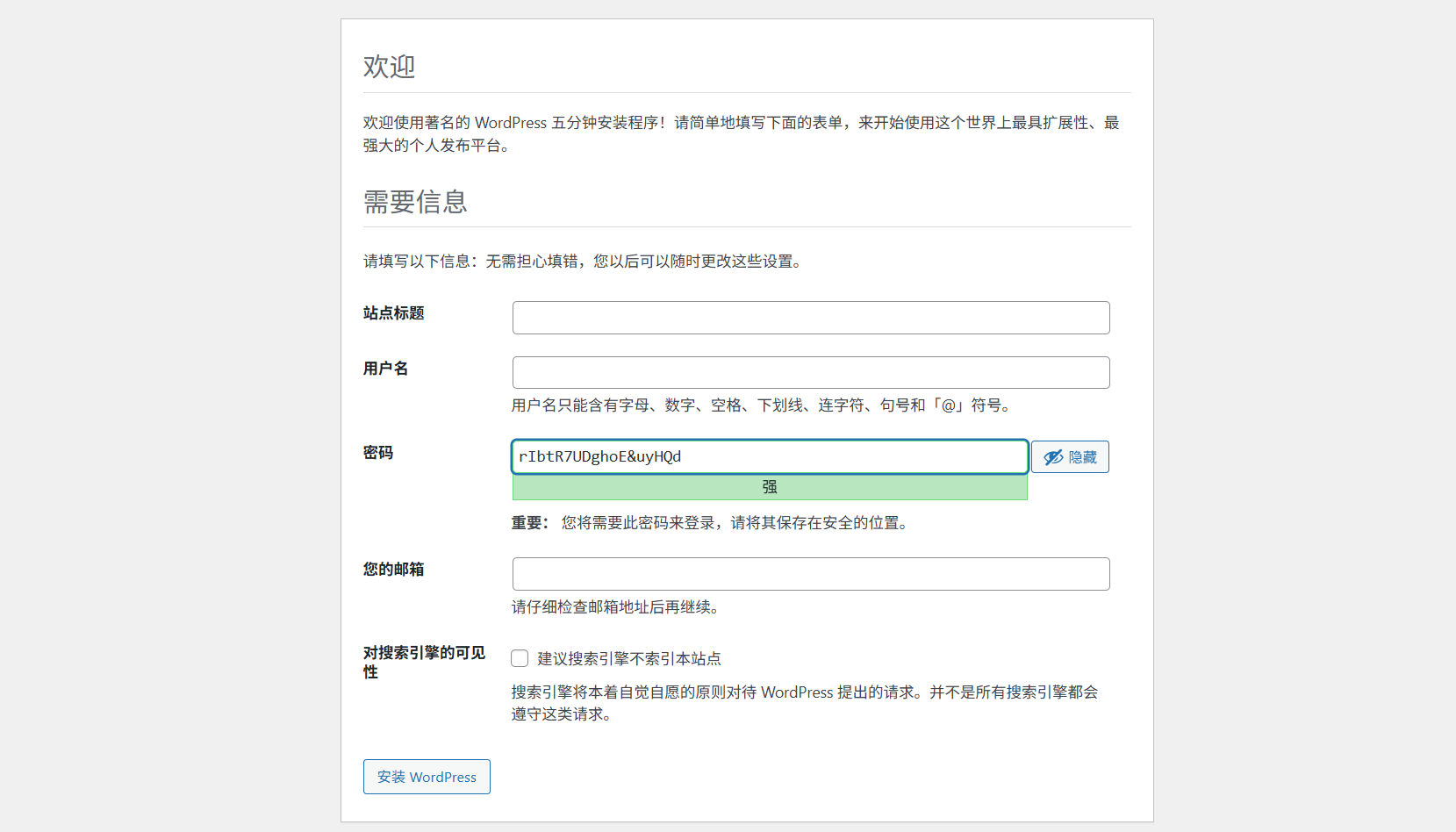Click the 请仔细检查邮箱地址后再继续 hint text
1456x832 pixels.
point(615,607)
